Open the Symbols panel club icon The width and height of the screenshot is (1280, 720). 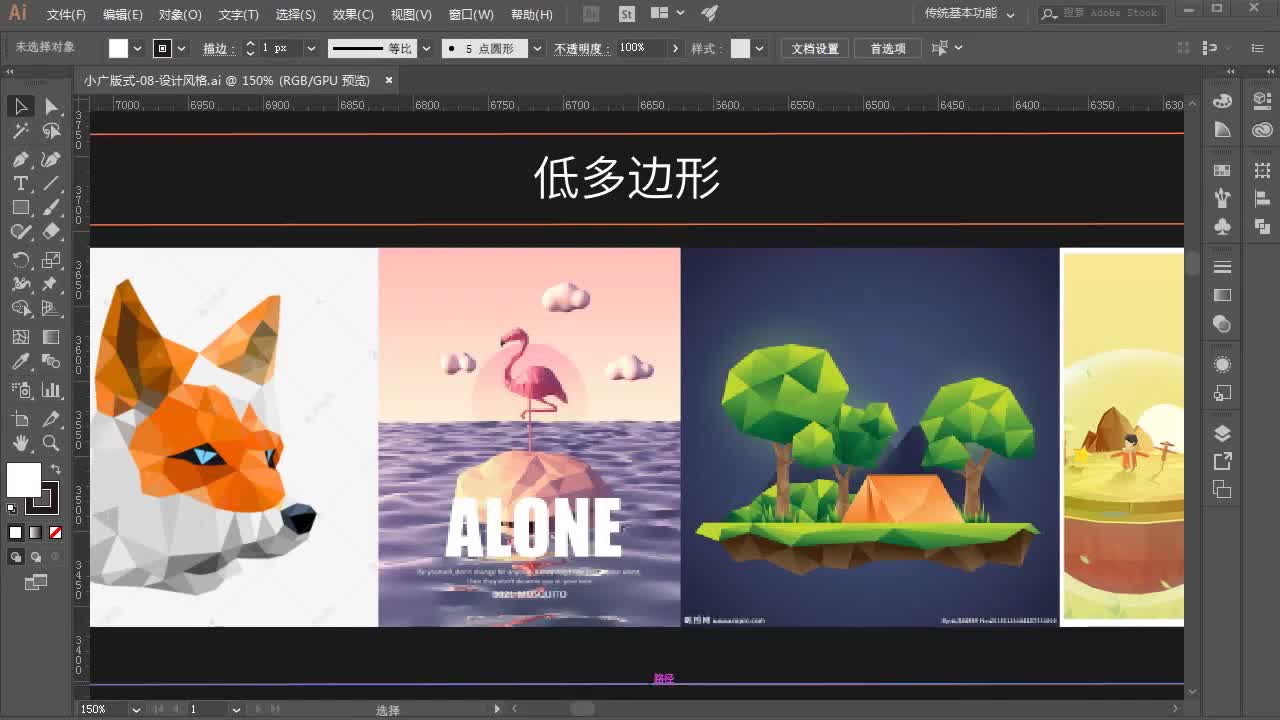tap(1222, 228)
